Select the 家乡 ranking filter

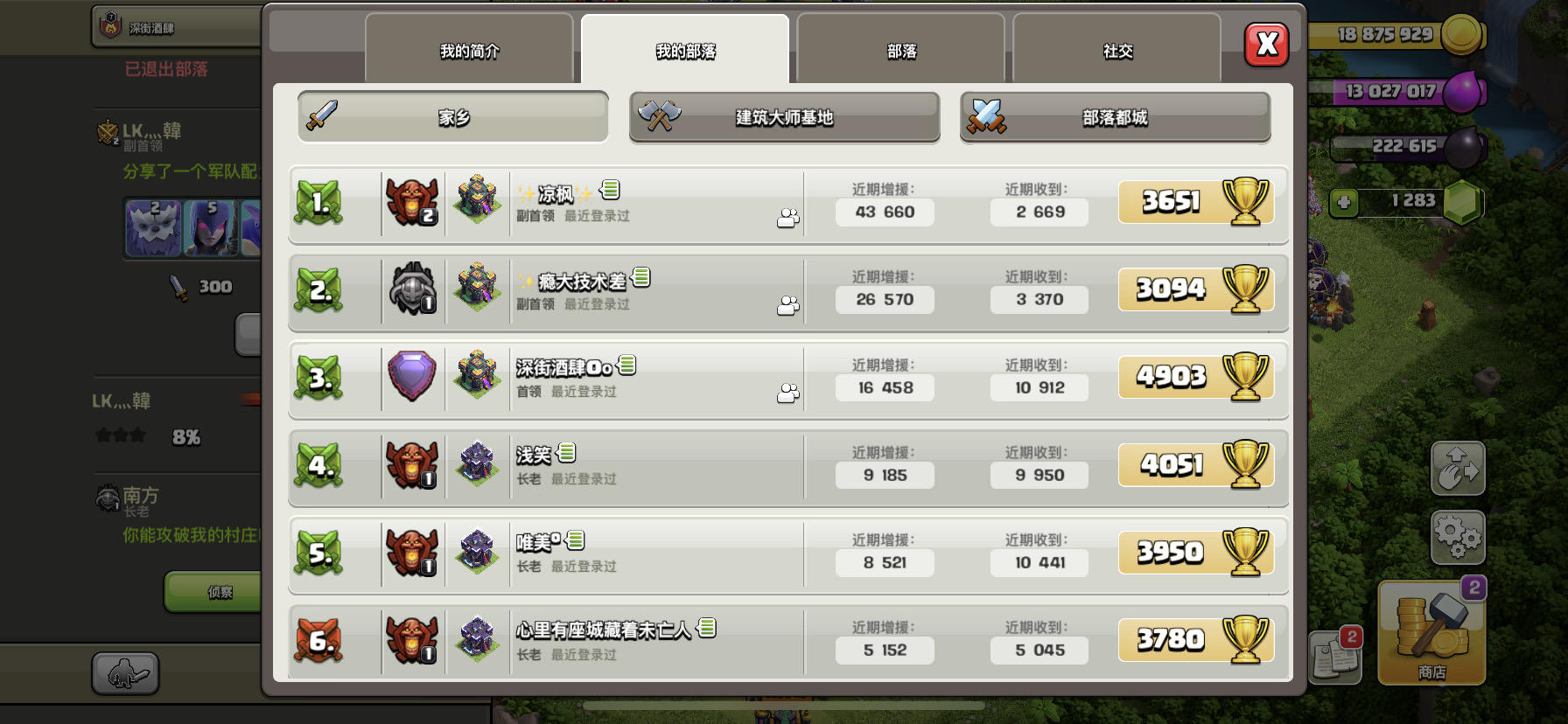(453, 117)
